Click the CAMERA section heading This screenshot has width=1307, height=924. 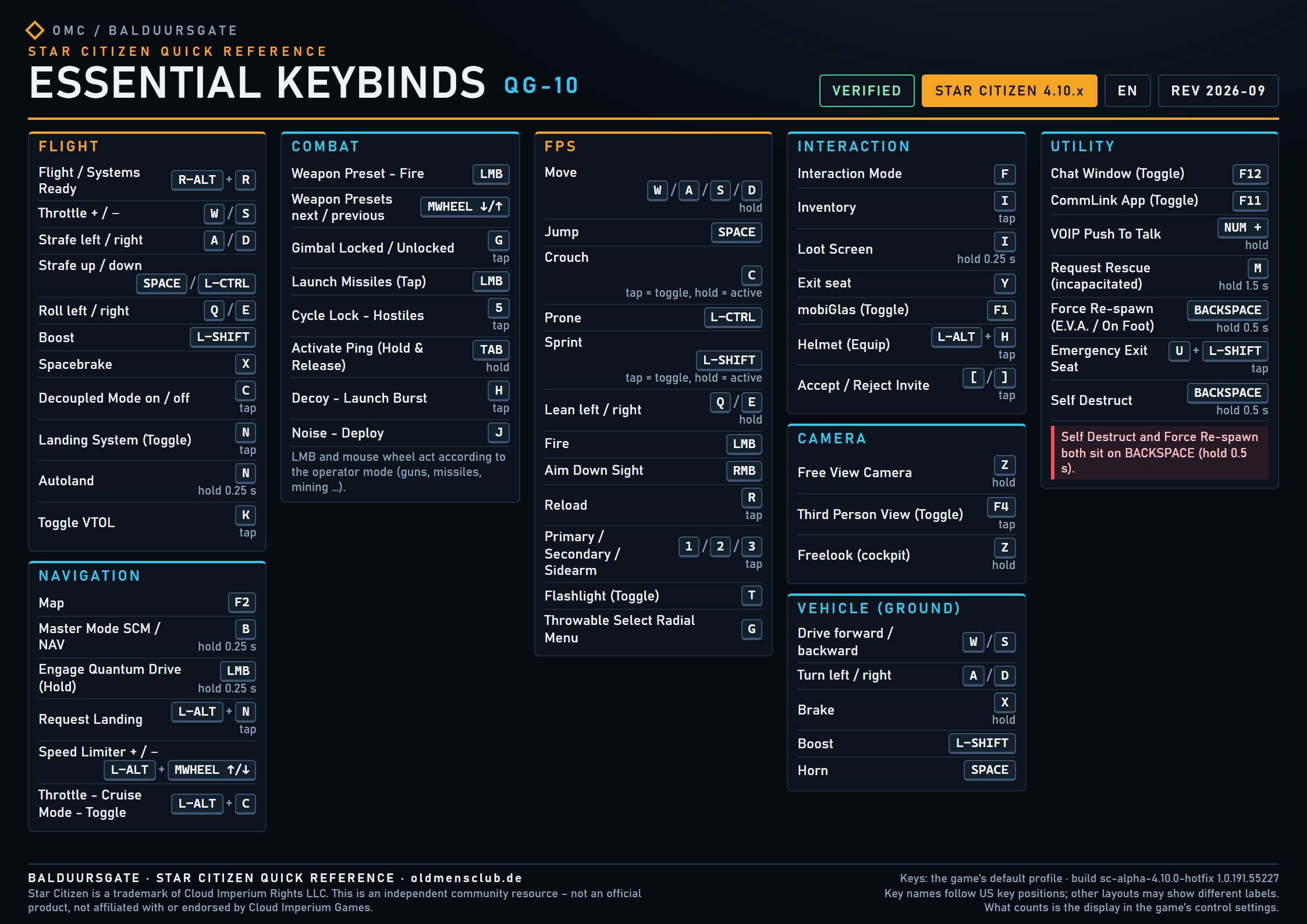tap(832, 439)
